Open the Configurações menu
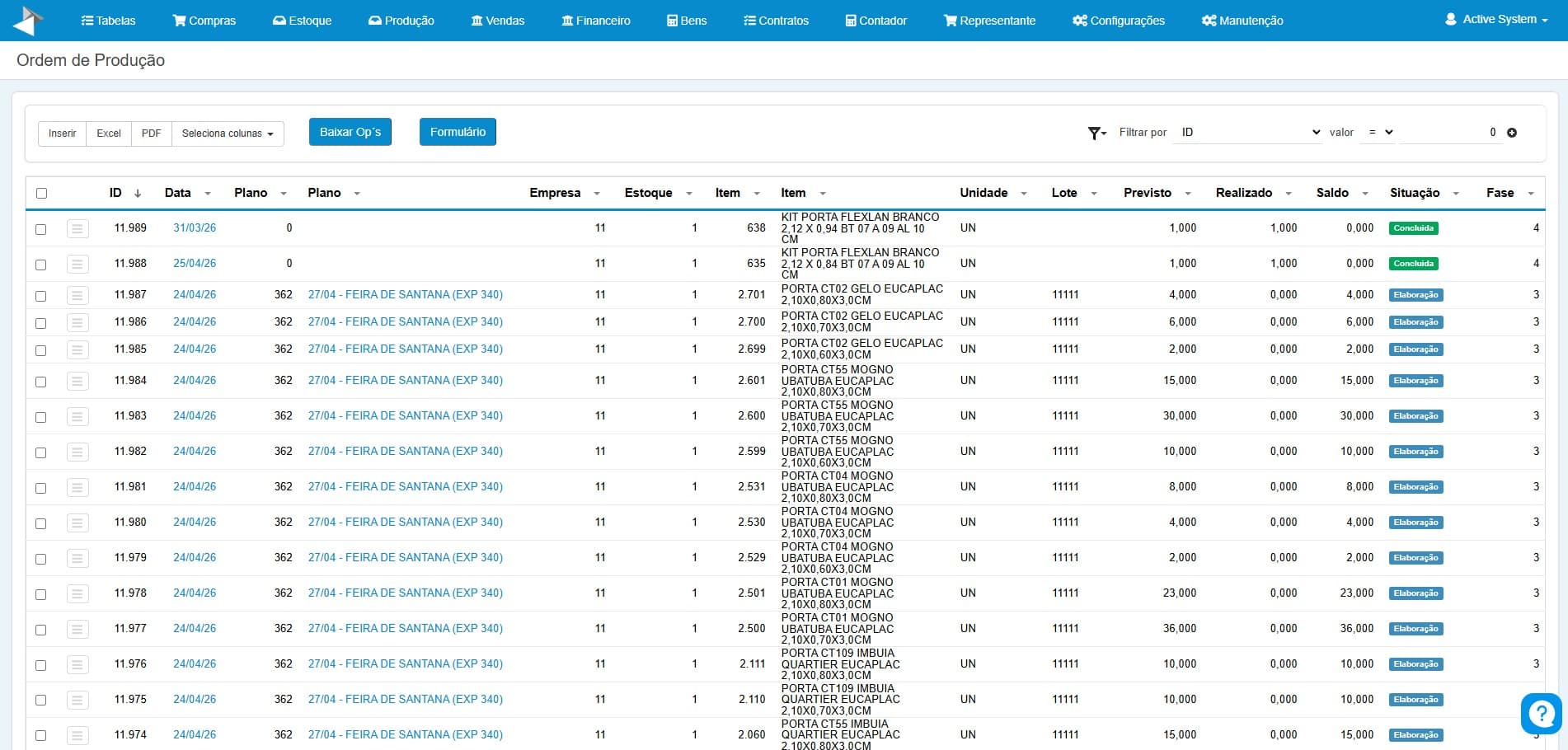 coord(1119,21)
